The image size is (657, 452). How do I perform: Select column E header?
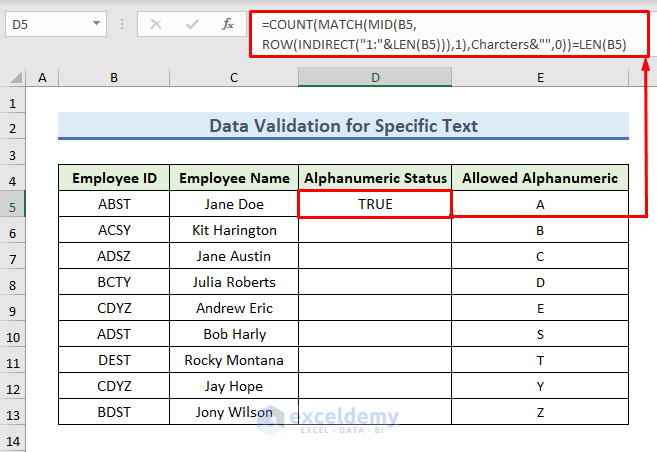click(540, 78)
